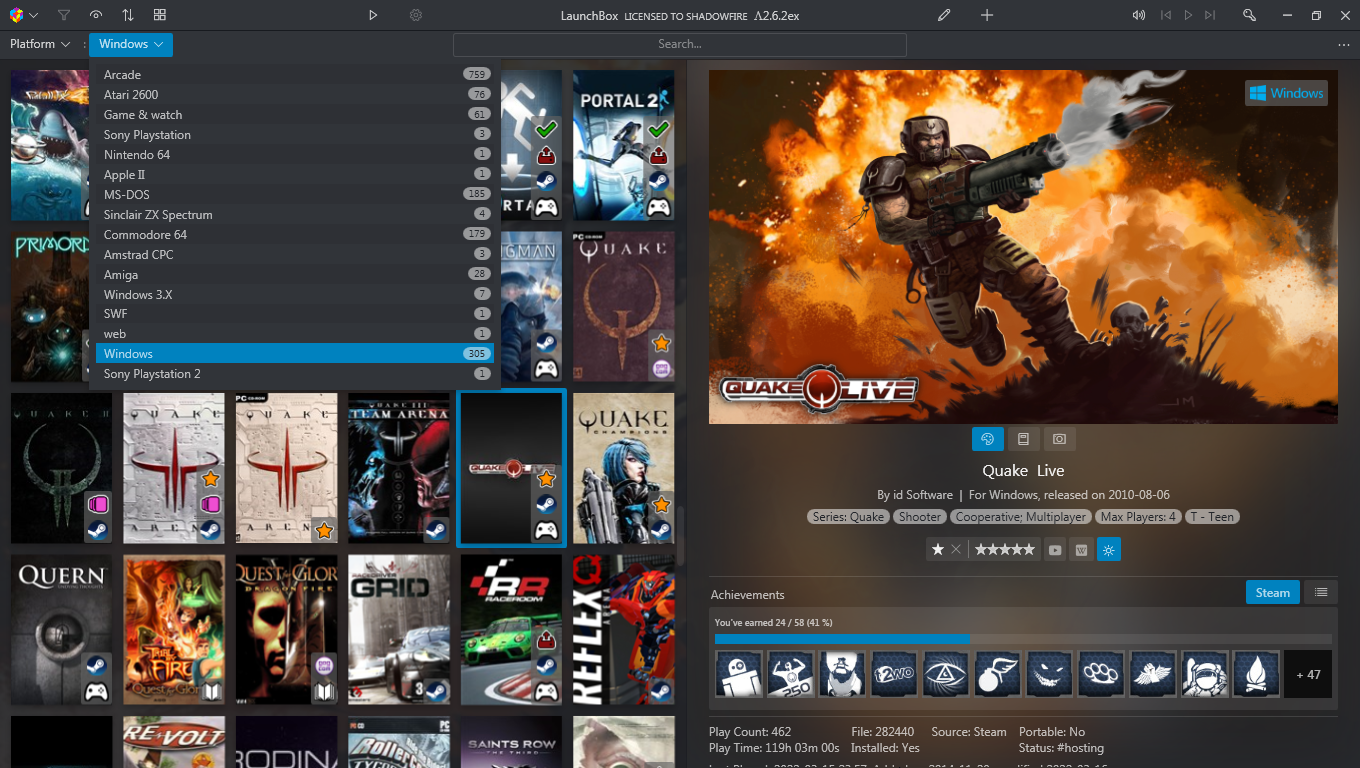Click the campfire achievement badge
1360x768 pixels.
pyautogui.click(x=1256, y=674)
